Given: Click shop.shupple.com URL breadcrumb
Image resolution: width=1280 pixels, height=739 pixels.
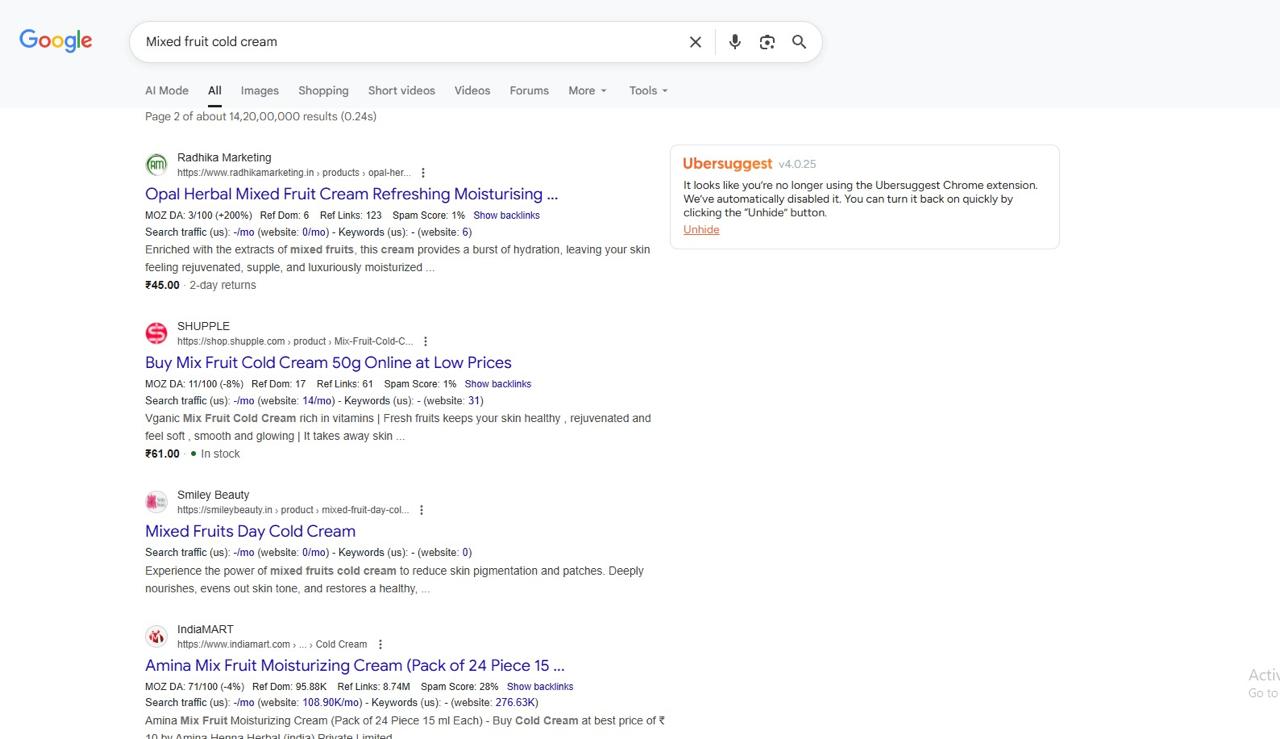Looking at the screenshot, I should (x=295, y=341).
